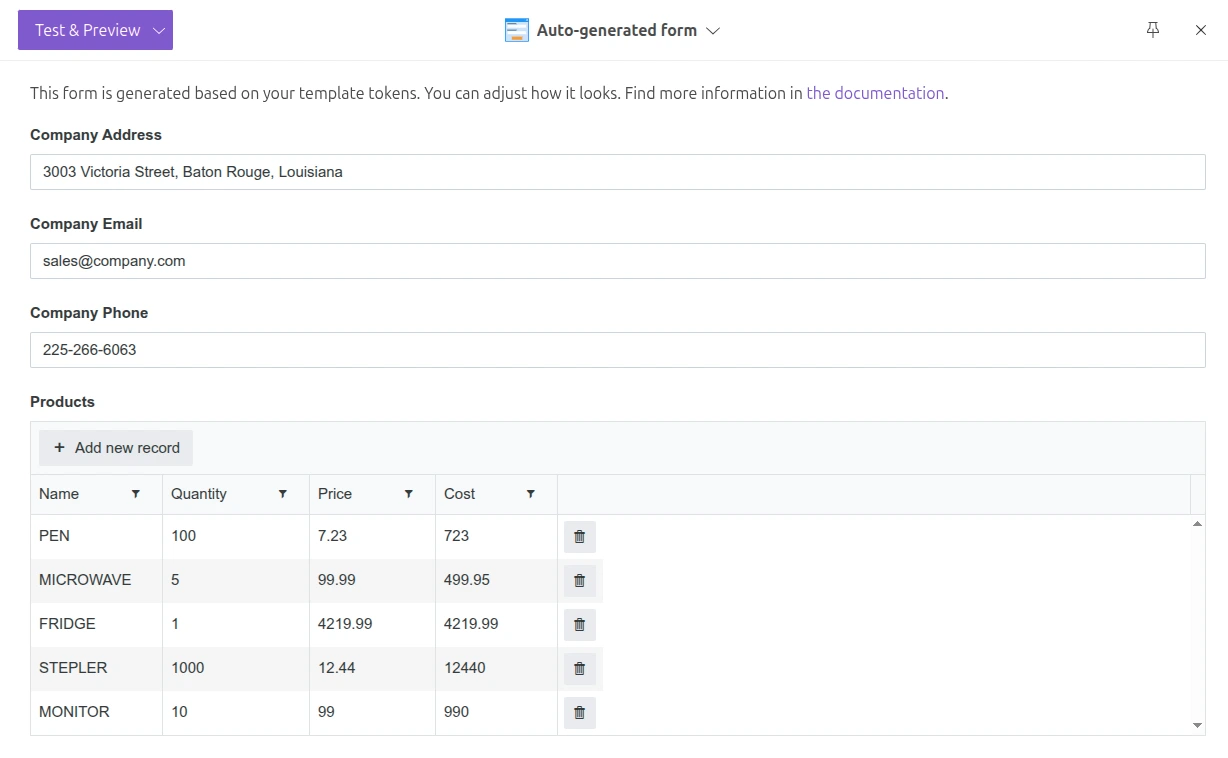
Task: Pin the form panel
Action: [1153, 30]
